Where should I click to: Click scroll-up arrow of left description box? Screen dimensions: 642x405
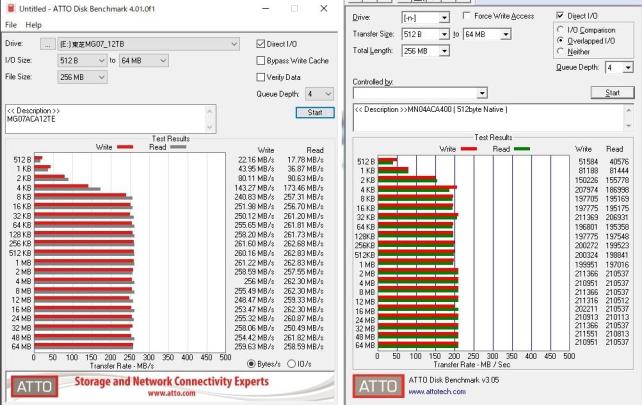pyautogui.click(x=210, y=111)
